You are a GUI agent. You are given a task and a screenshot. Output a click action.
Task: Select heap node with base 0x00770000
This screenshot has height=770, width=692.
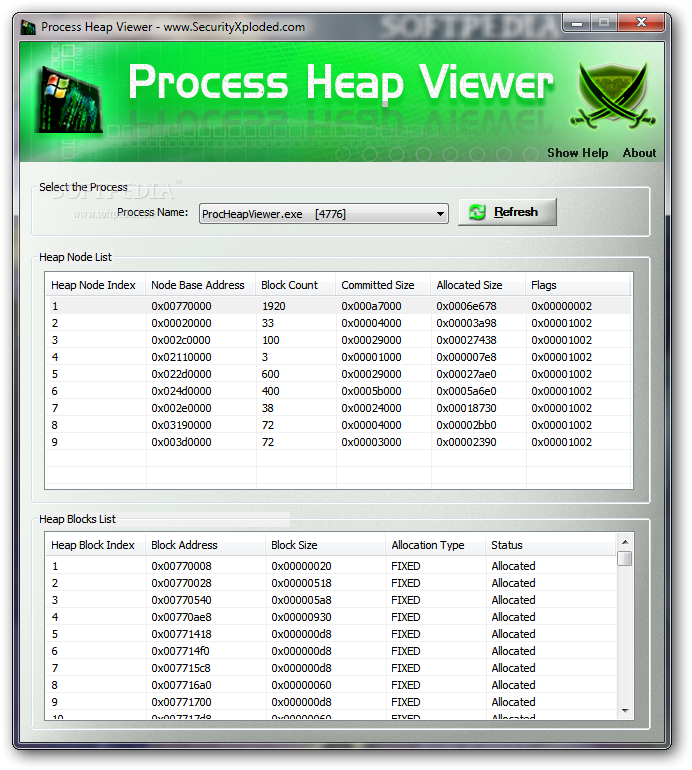(x=338, y=306)
